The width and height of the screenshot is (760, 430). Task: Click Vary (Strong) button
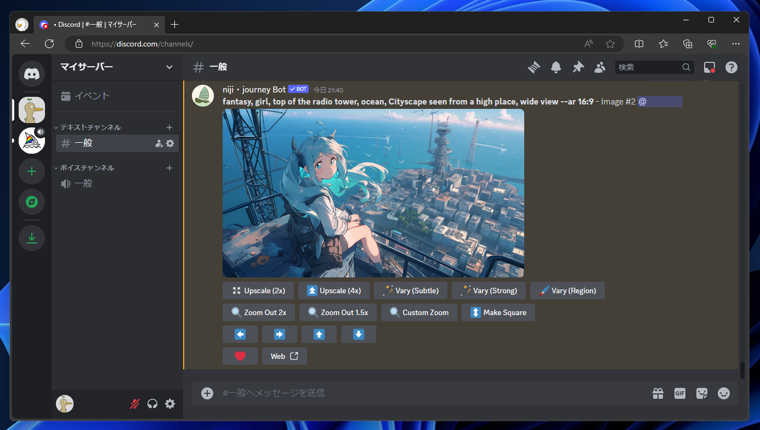tap(489, 291)
